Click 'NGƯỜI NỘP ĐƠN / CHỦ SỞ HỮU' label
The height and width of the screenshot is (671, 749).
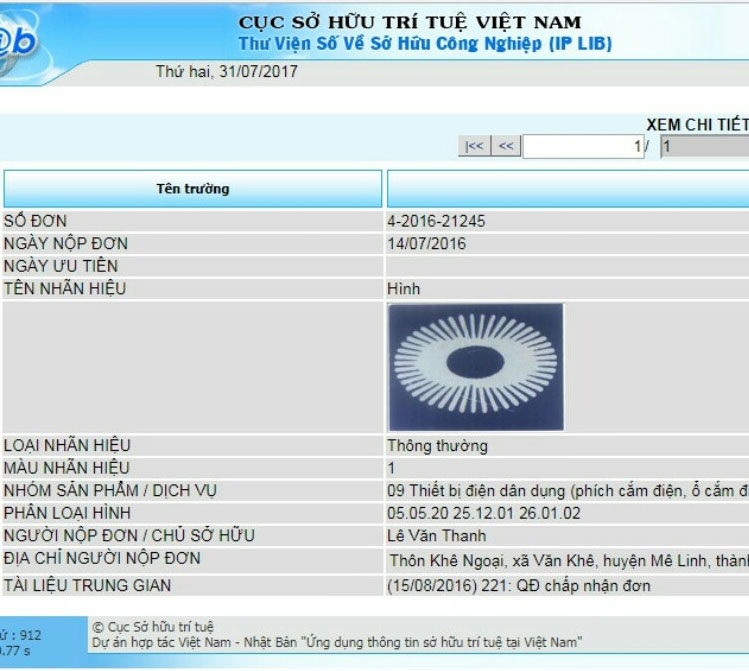tap(129, 535)
